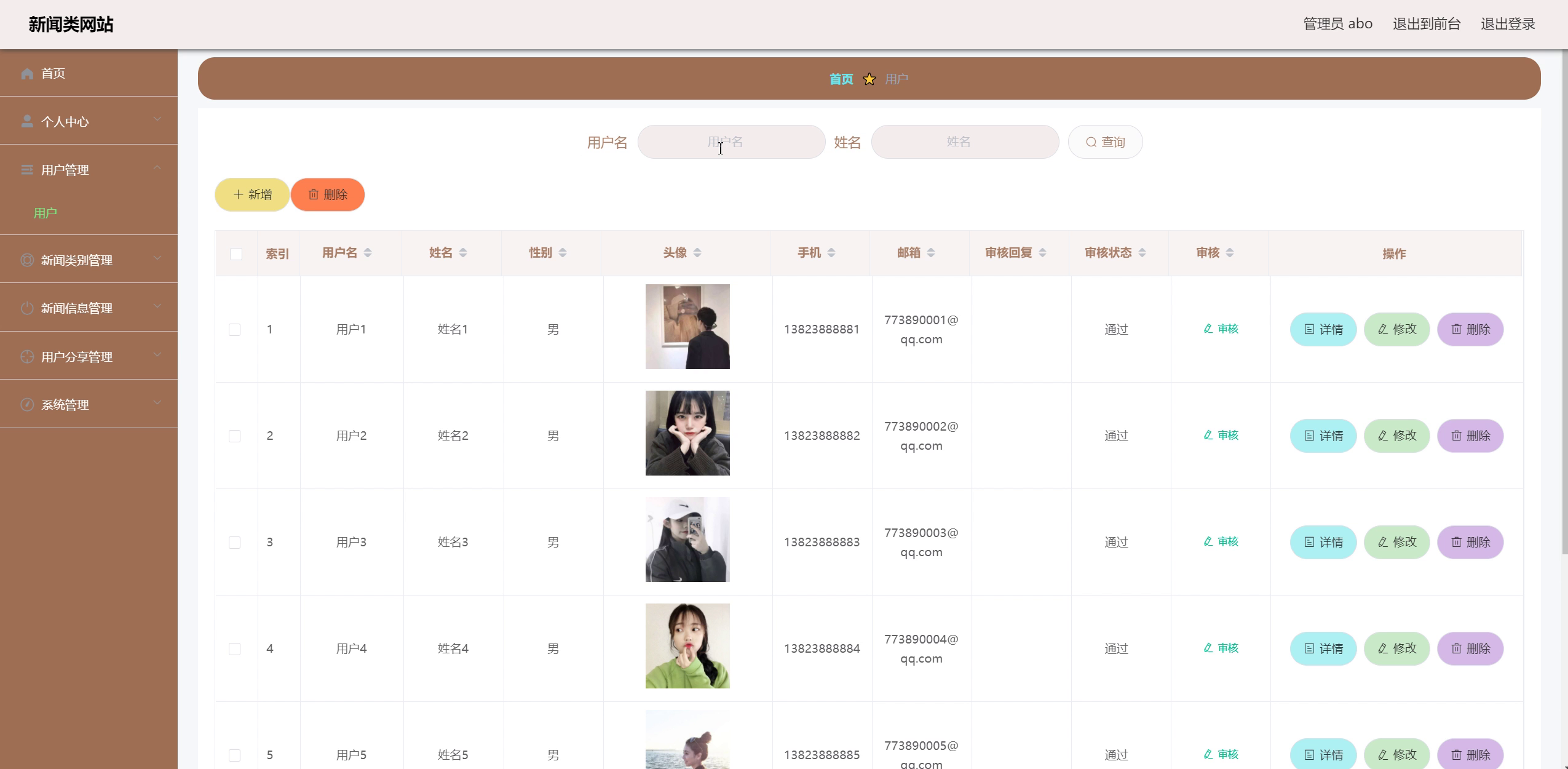Check the box for row 用户1

[234, 330]
